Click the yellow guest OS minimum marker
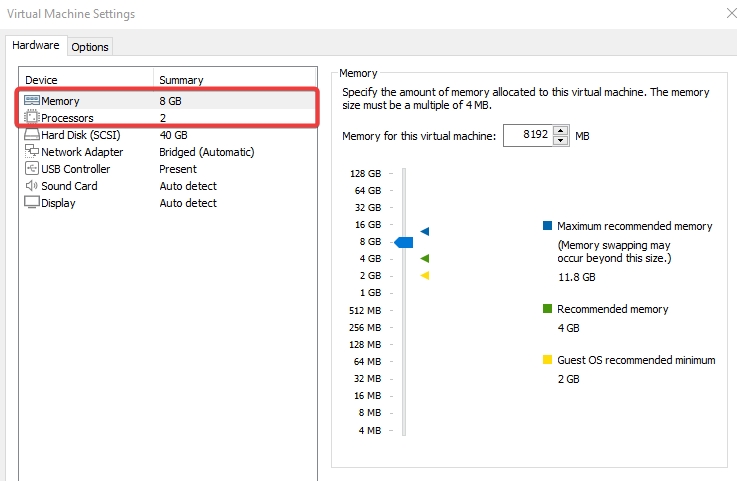737x481 pixels. (x=425, y=275)
